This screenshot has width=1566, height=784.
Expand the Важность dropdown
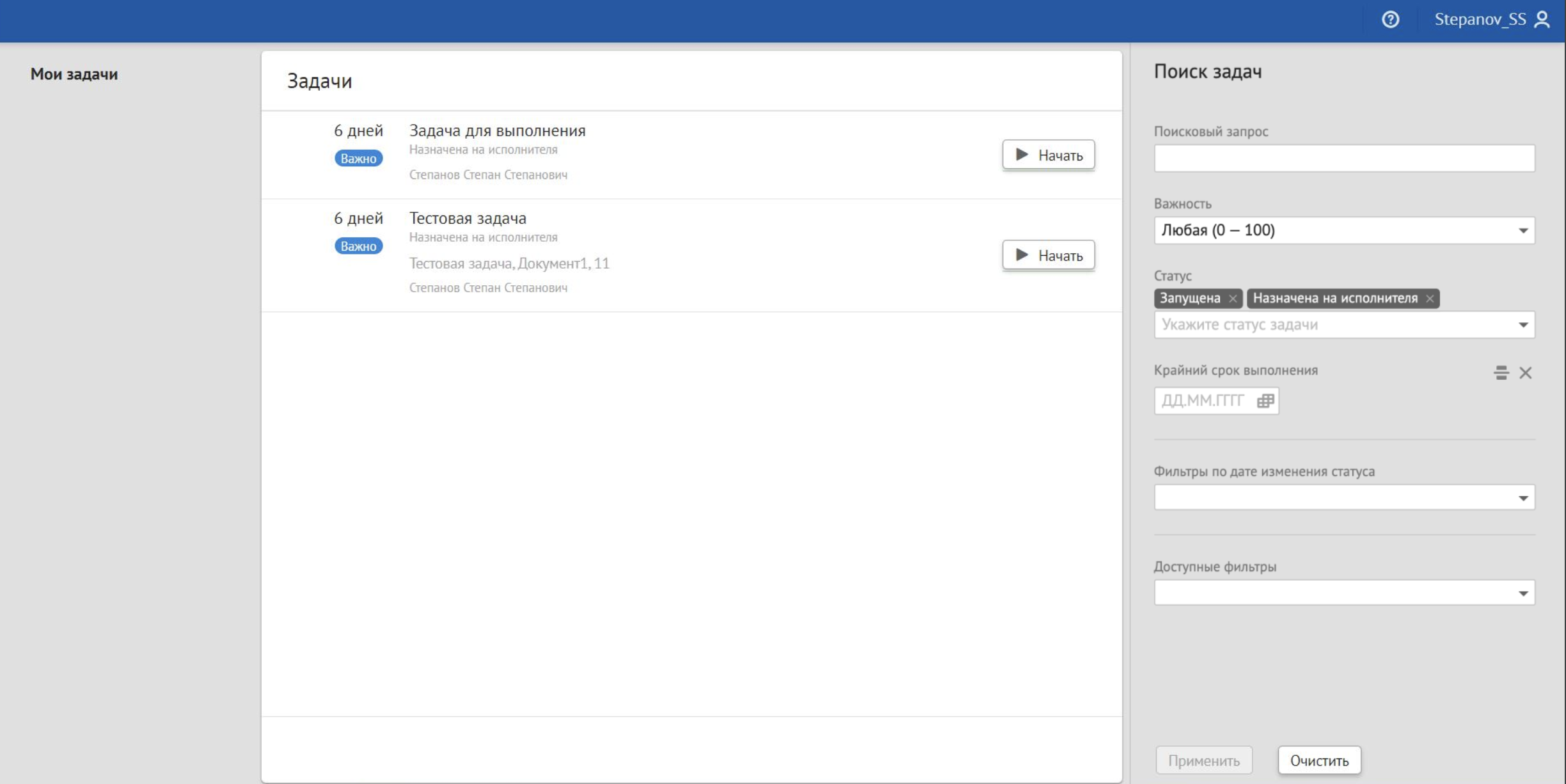(x=1523, y=231)
